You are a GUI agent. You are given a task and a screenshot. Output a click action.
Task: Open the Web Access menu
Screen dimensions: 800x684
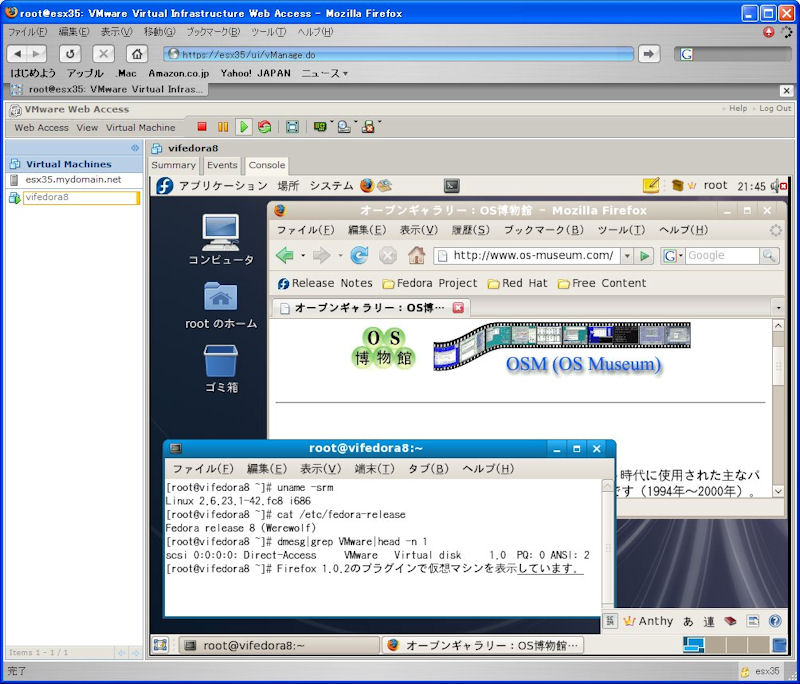[41, 128]
